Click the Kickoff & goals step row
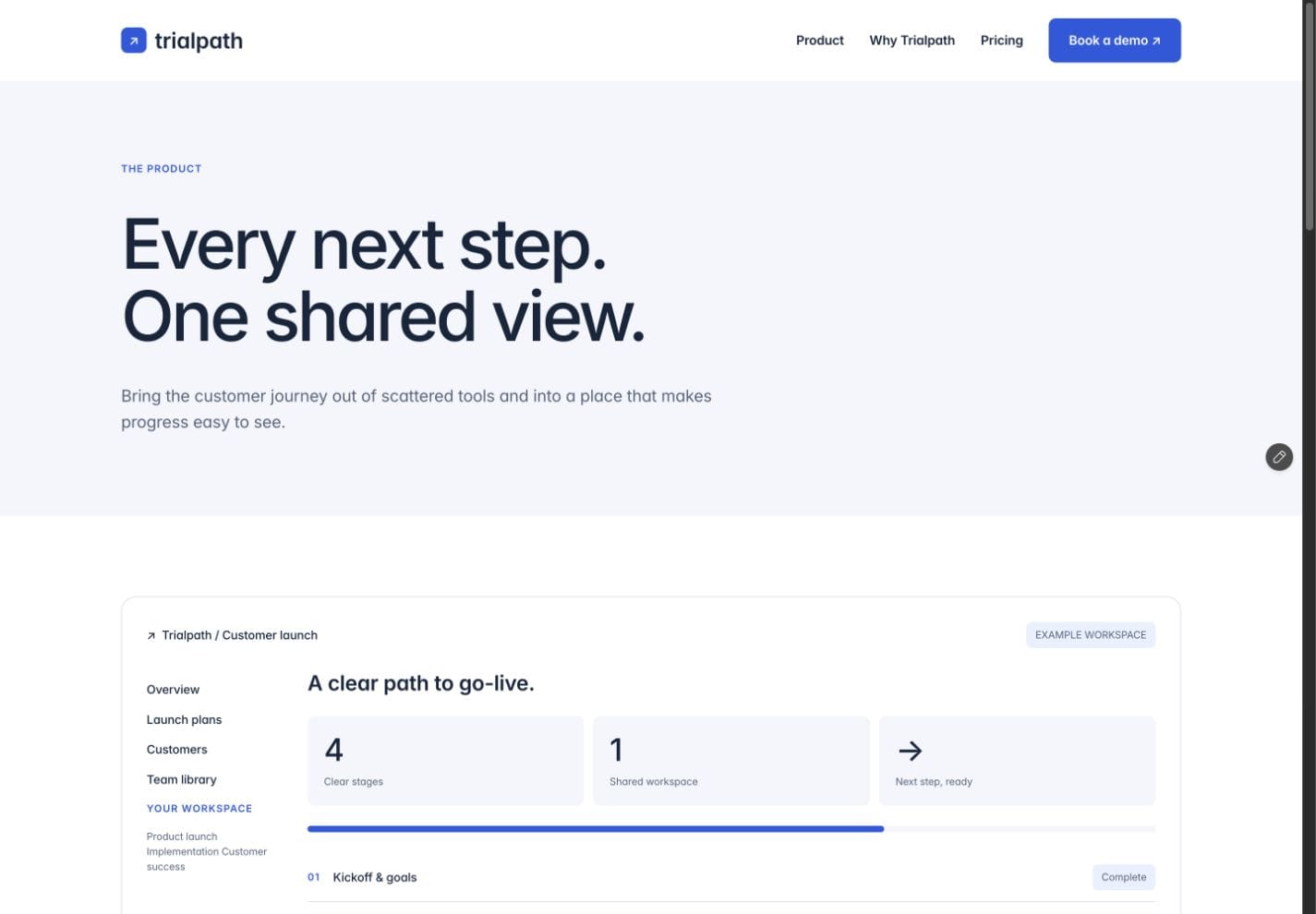 coord(731,877)
